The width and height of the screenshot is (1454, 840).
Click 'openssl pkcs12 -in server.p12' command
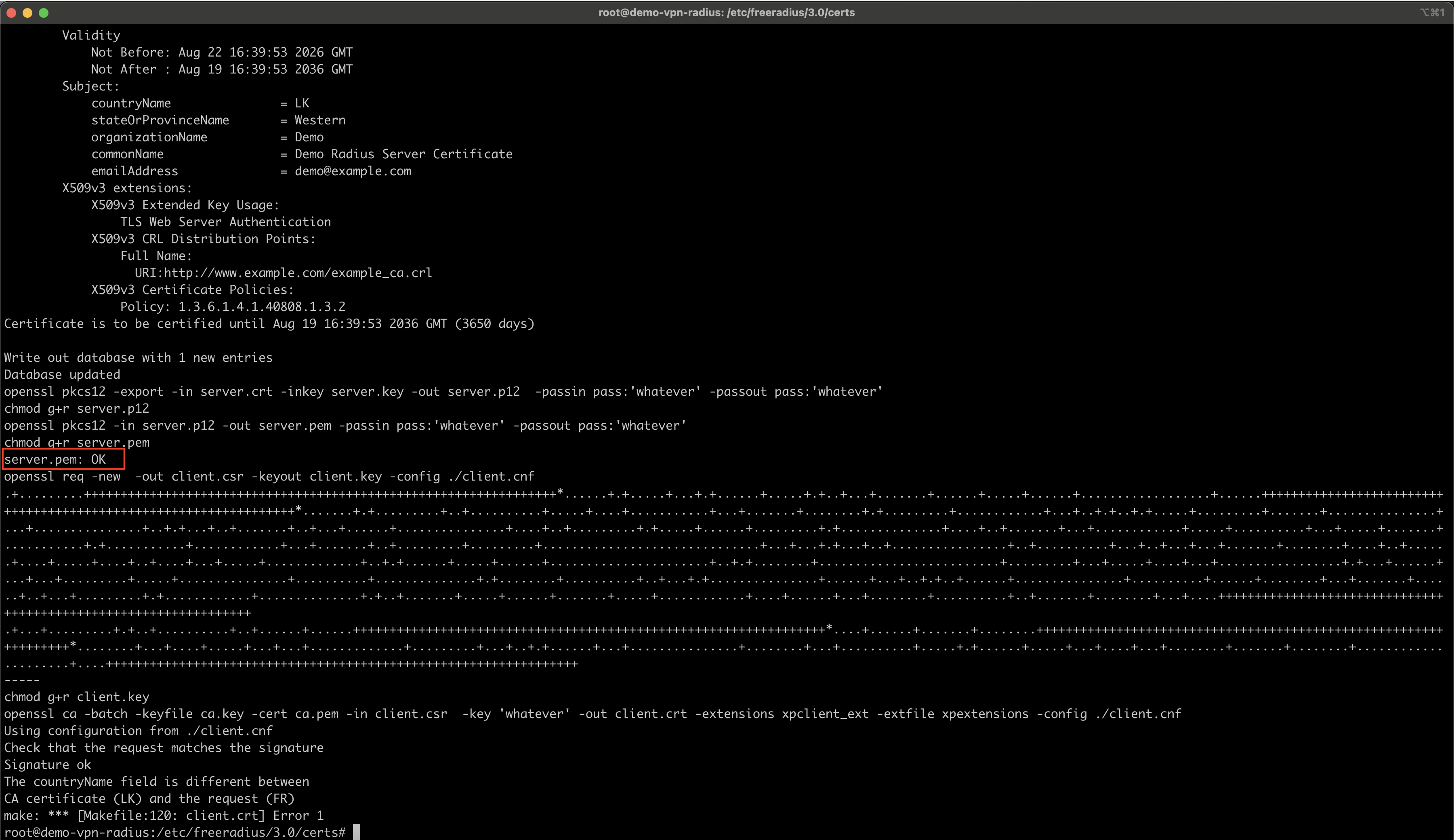tap(345, 426)
